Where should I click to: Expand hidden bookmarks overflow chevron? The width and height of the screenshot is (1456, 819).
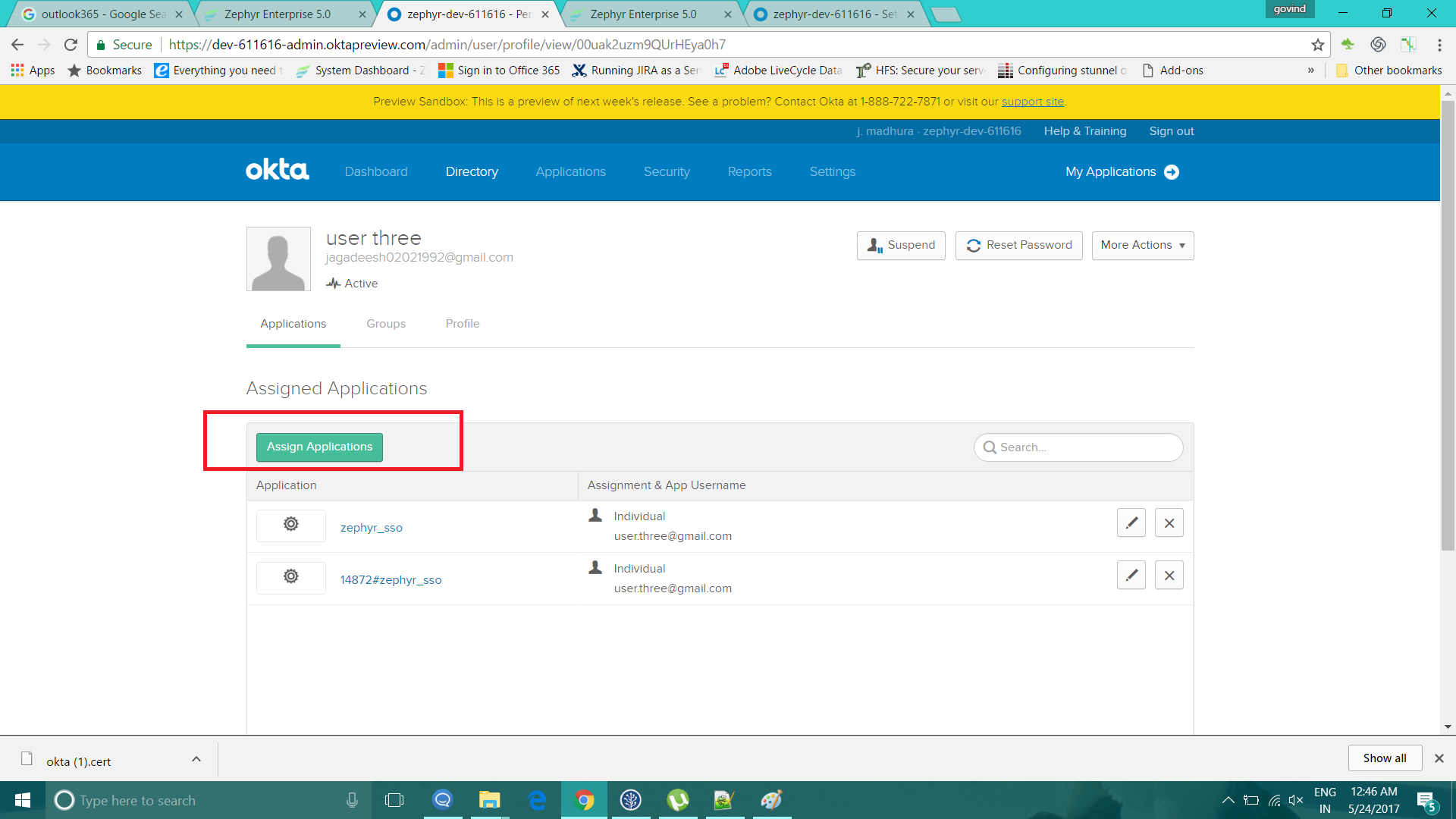coord(1310,71)
